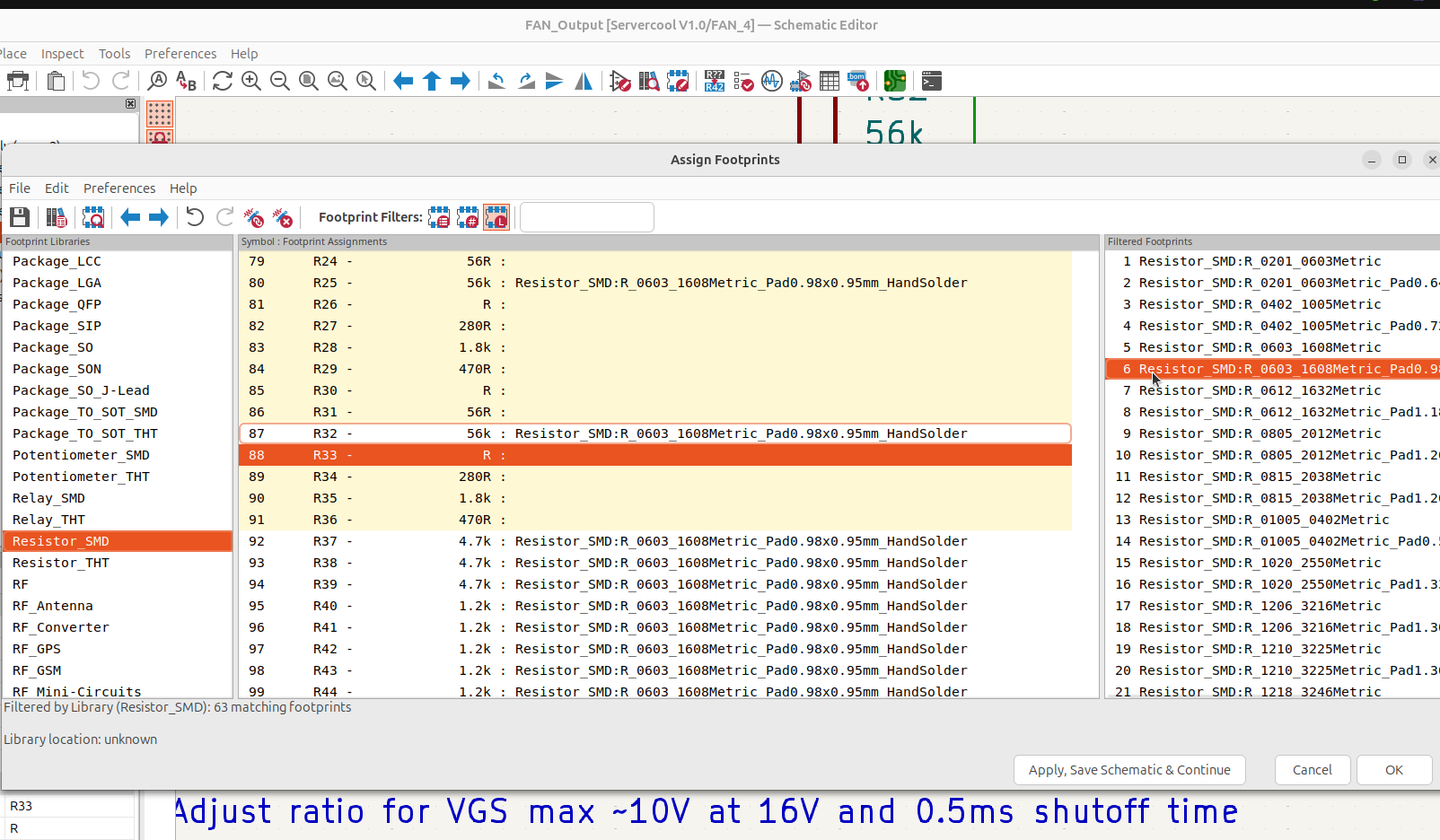Activate zoom to selection tool

pos(366,82)
